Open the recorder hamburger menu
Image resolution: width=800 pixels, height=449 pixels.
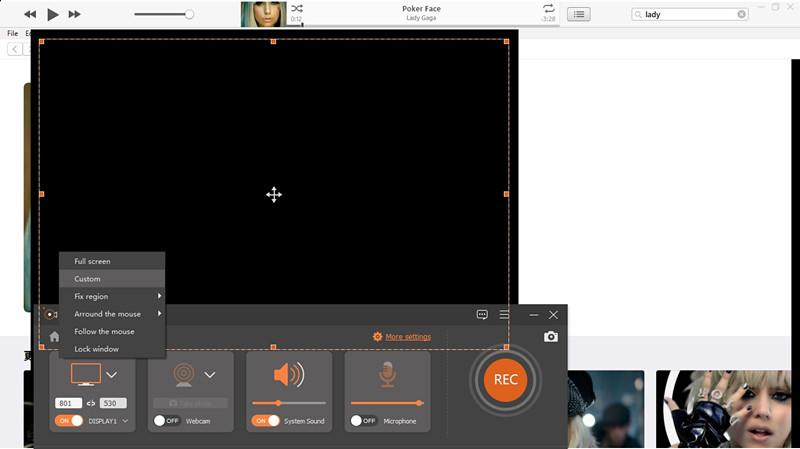click(x=504, y=315)
